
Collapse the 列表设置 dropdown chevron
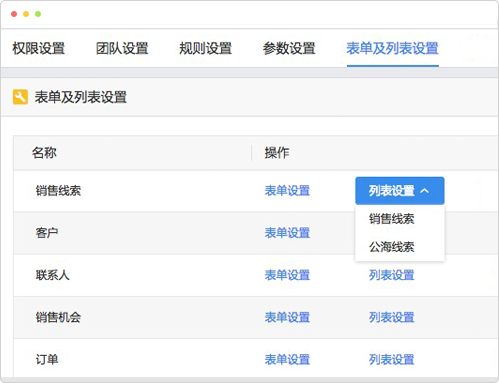click(x=424, y=191)
